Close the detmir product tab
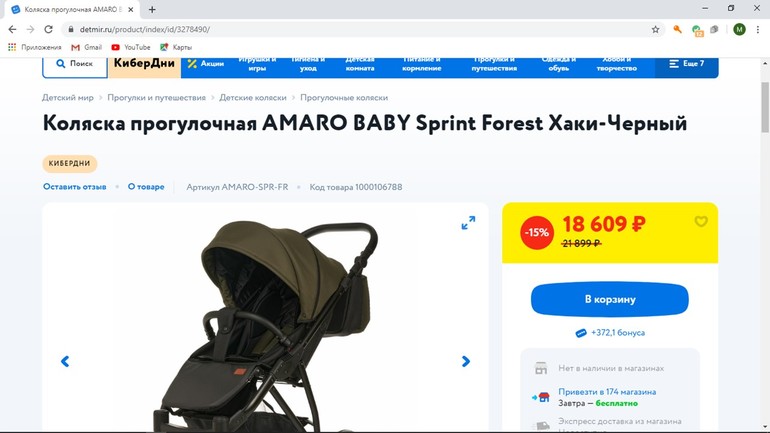 (x=131, y=9)
